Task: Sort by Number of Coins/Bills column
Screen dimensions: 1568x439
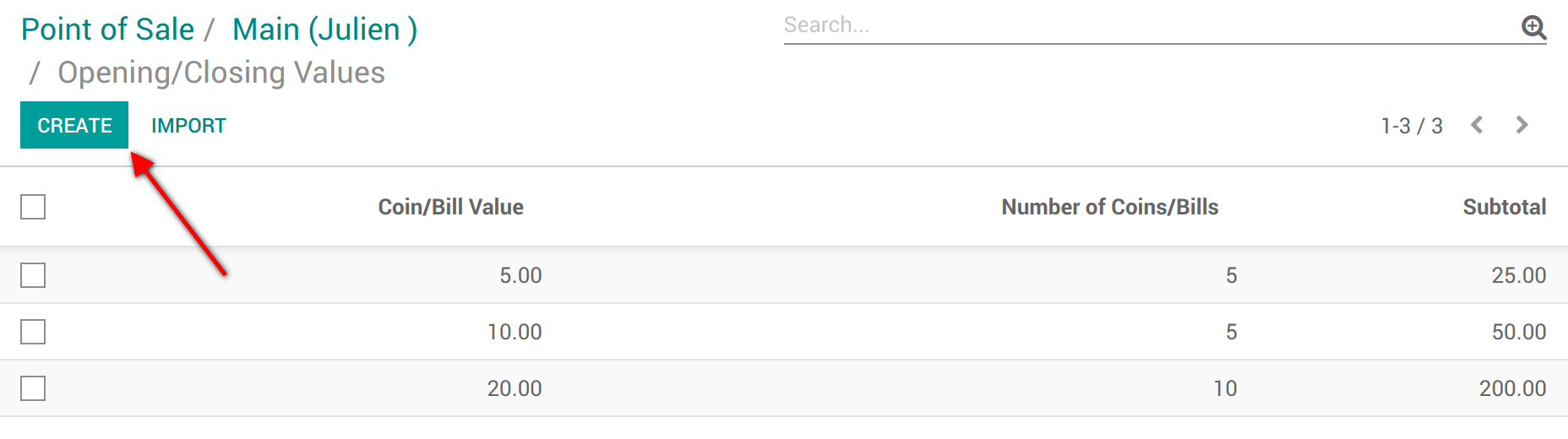Action: click(1109, 207)
